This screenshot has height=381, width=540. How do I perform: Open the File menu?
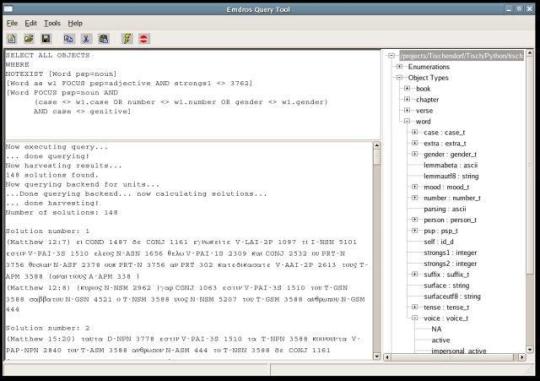click(12, 23)
